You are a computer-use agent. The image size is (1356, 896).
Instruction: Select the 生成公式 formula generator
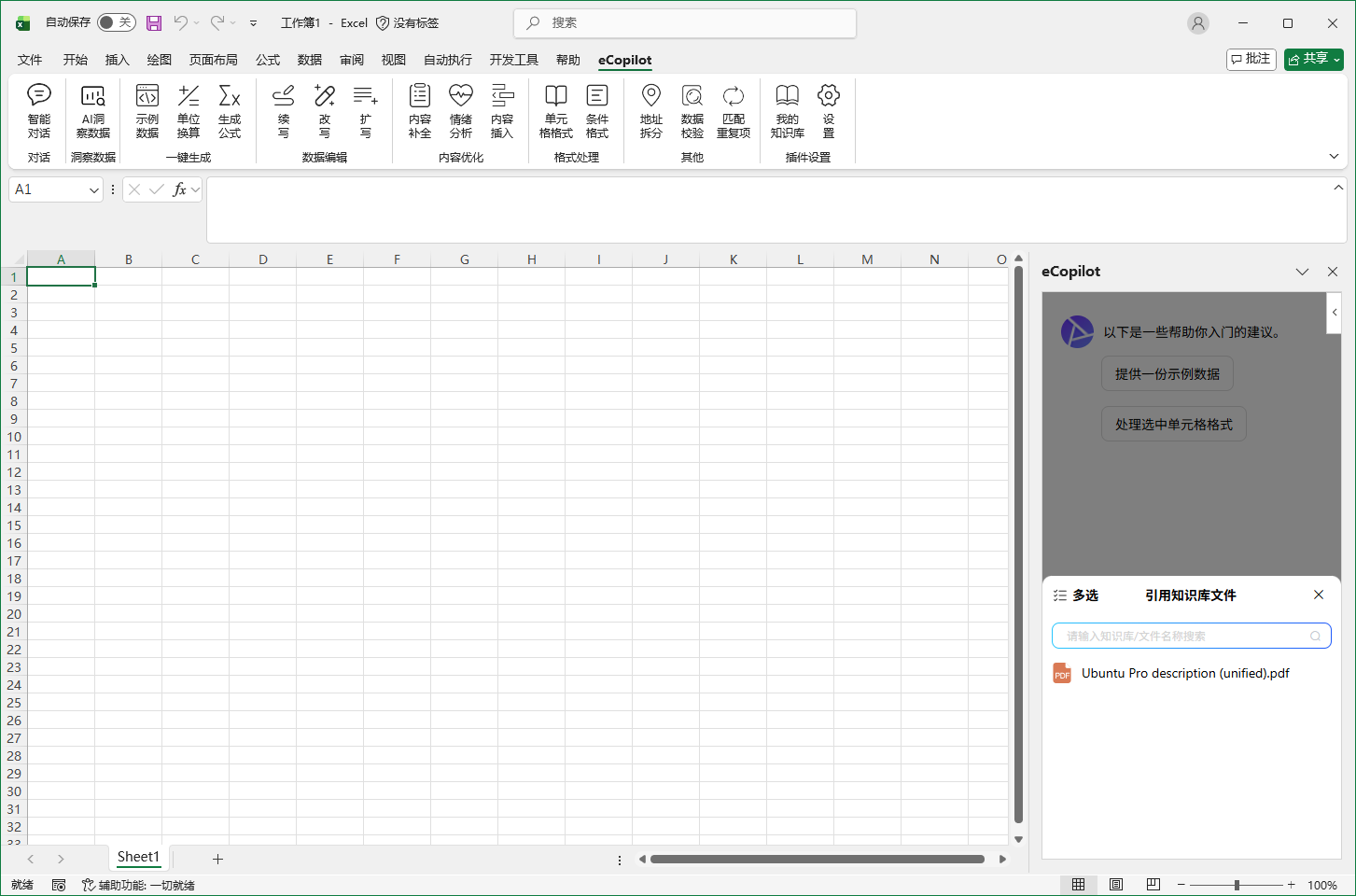(230, 110)
